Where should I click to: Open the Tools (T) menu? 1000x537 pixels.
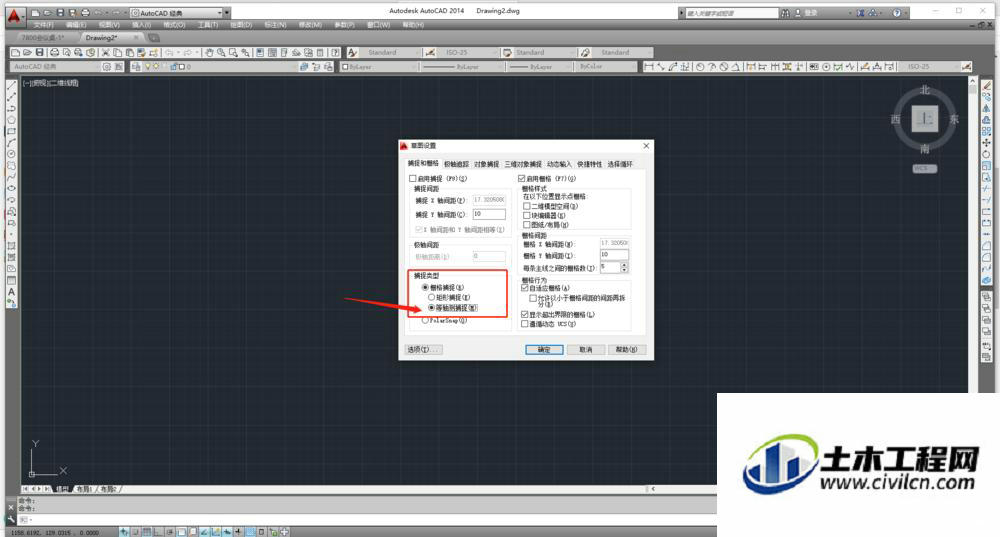click(208, 25)
